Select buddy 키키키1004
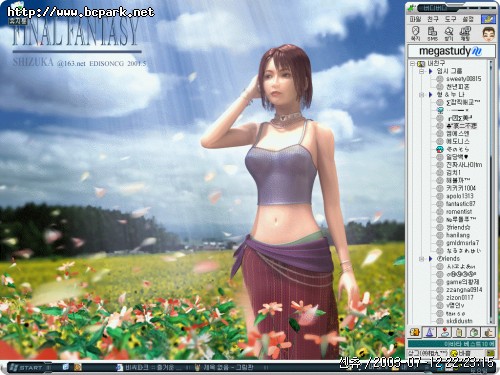 (x=461, y=188)
